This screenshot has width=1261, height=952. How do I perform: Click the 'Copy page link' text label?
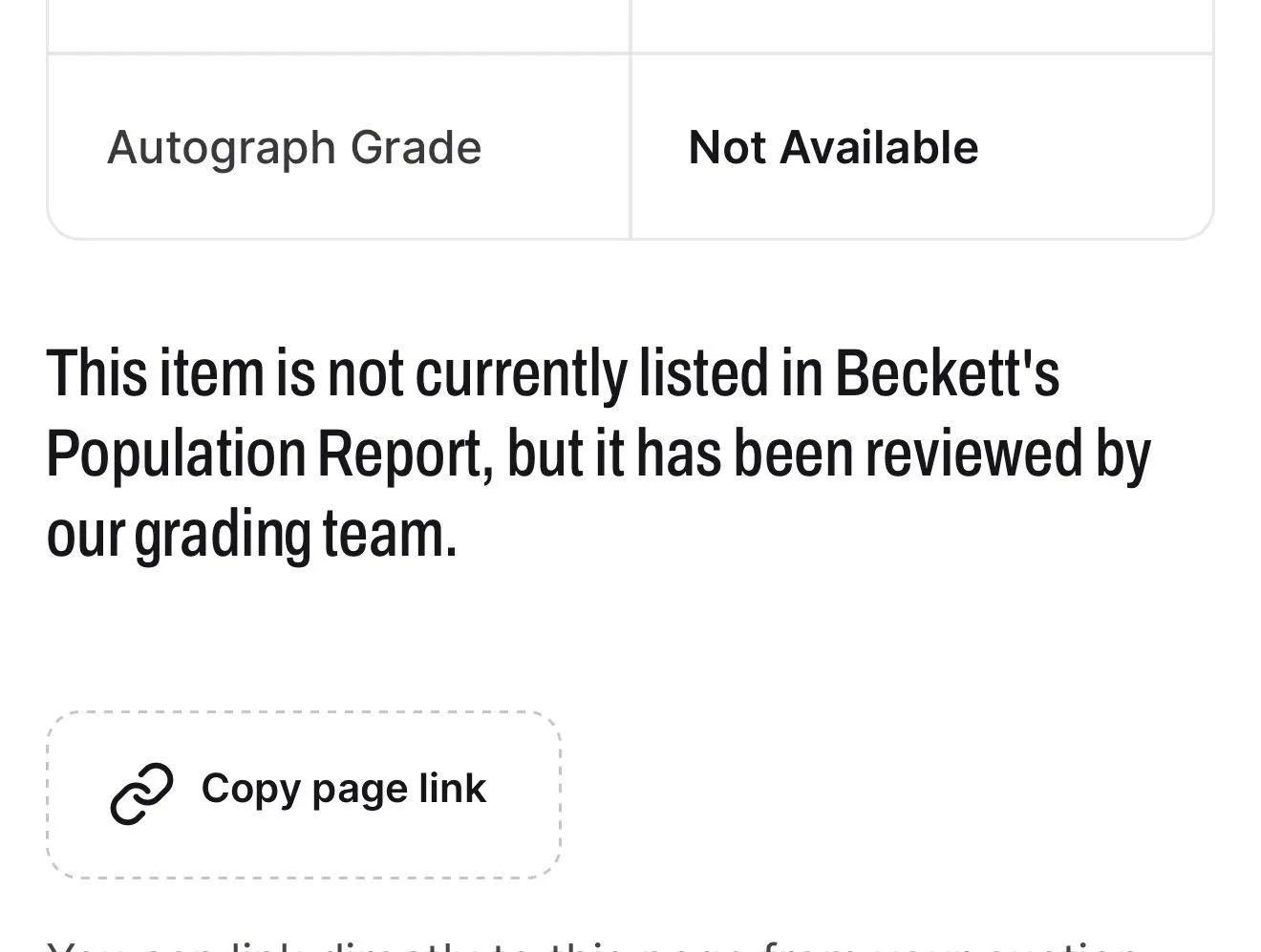coord(344,789)
